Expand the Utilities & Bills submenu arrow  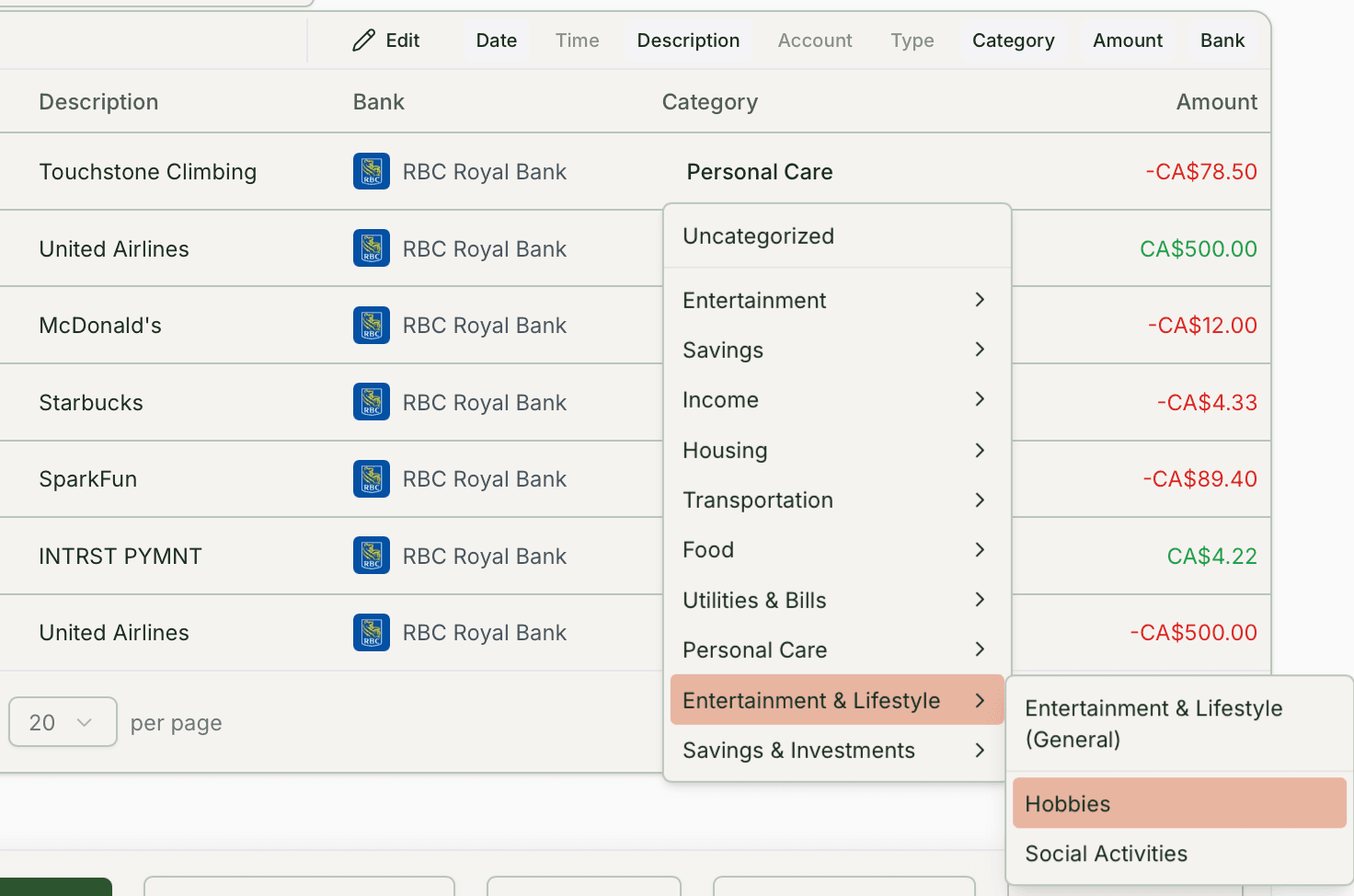pyautogui.click(x=980, y=600)
